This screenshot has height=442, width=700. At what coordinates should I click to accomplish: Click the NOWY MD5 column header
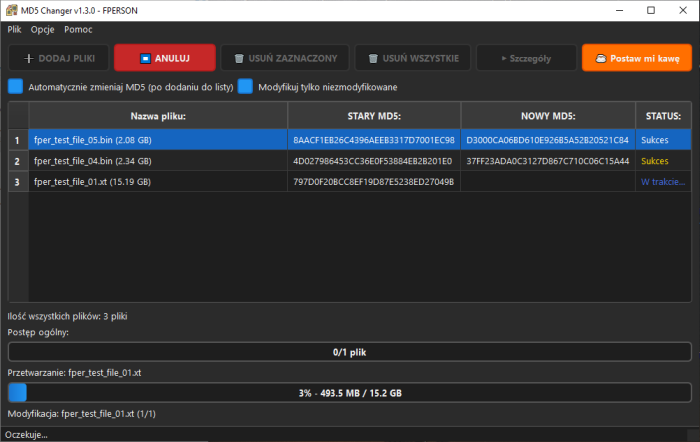547,116
